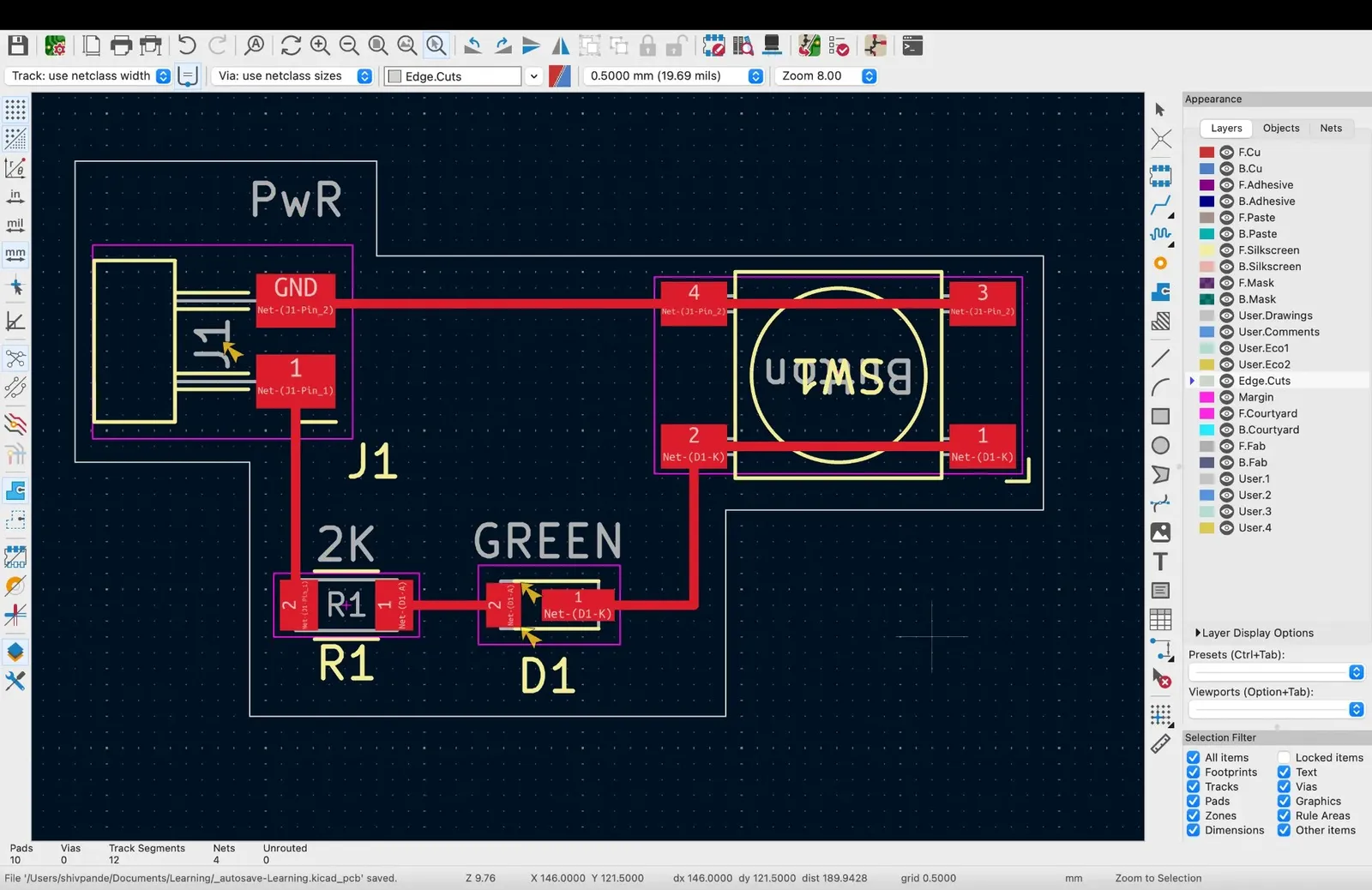The image size is (1372, 890).
Task: Select the Draw Rectangle tool
Action: [1160, 416]
